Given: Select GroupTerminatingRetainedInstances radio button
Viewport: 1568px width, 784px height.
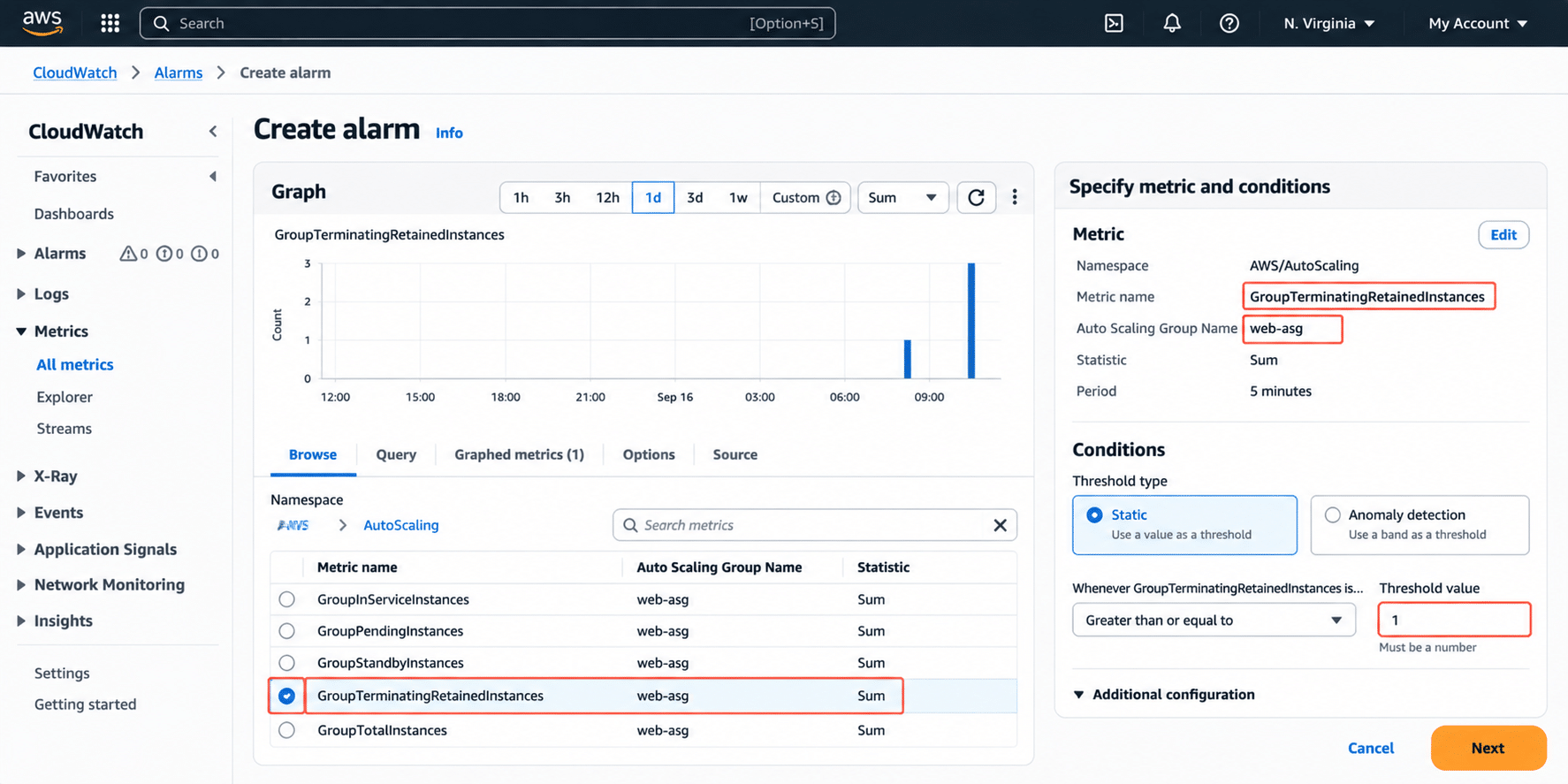Looking at the screenshot, I should (x=286, y=696).
